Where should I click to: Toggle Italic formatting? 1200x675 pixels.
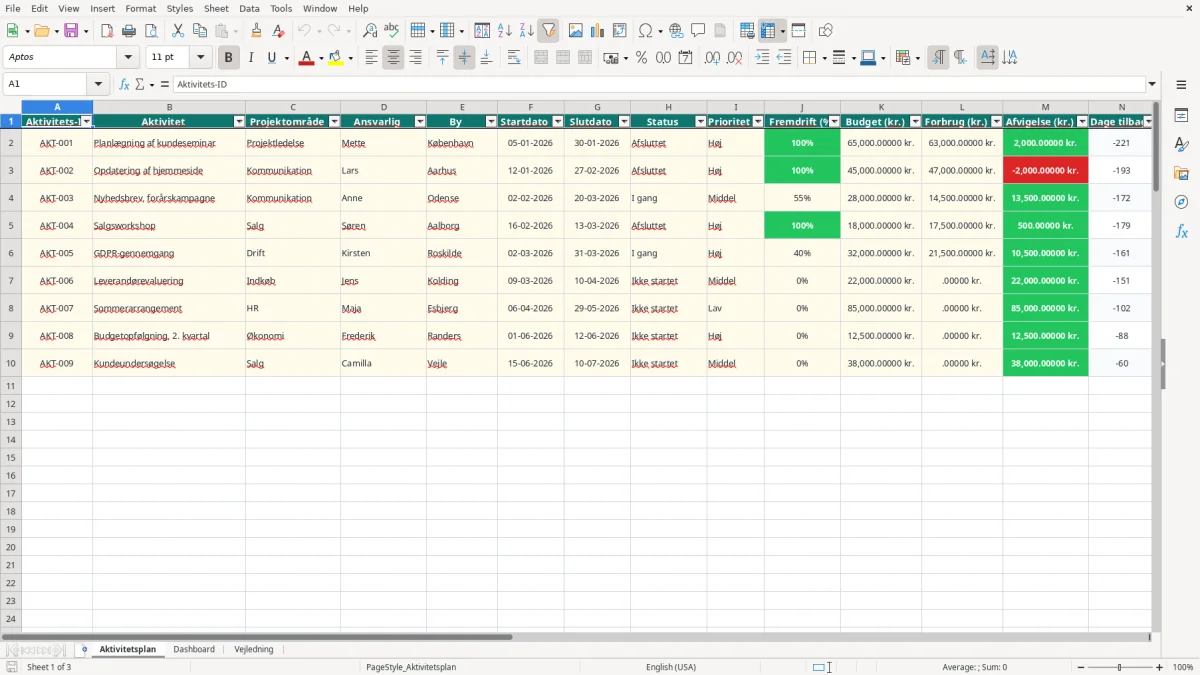250,58
